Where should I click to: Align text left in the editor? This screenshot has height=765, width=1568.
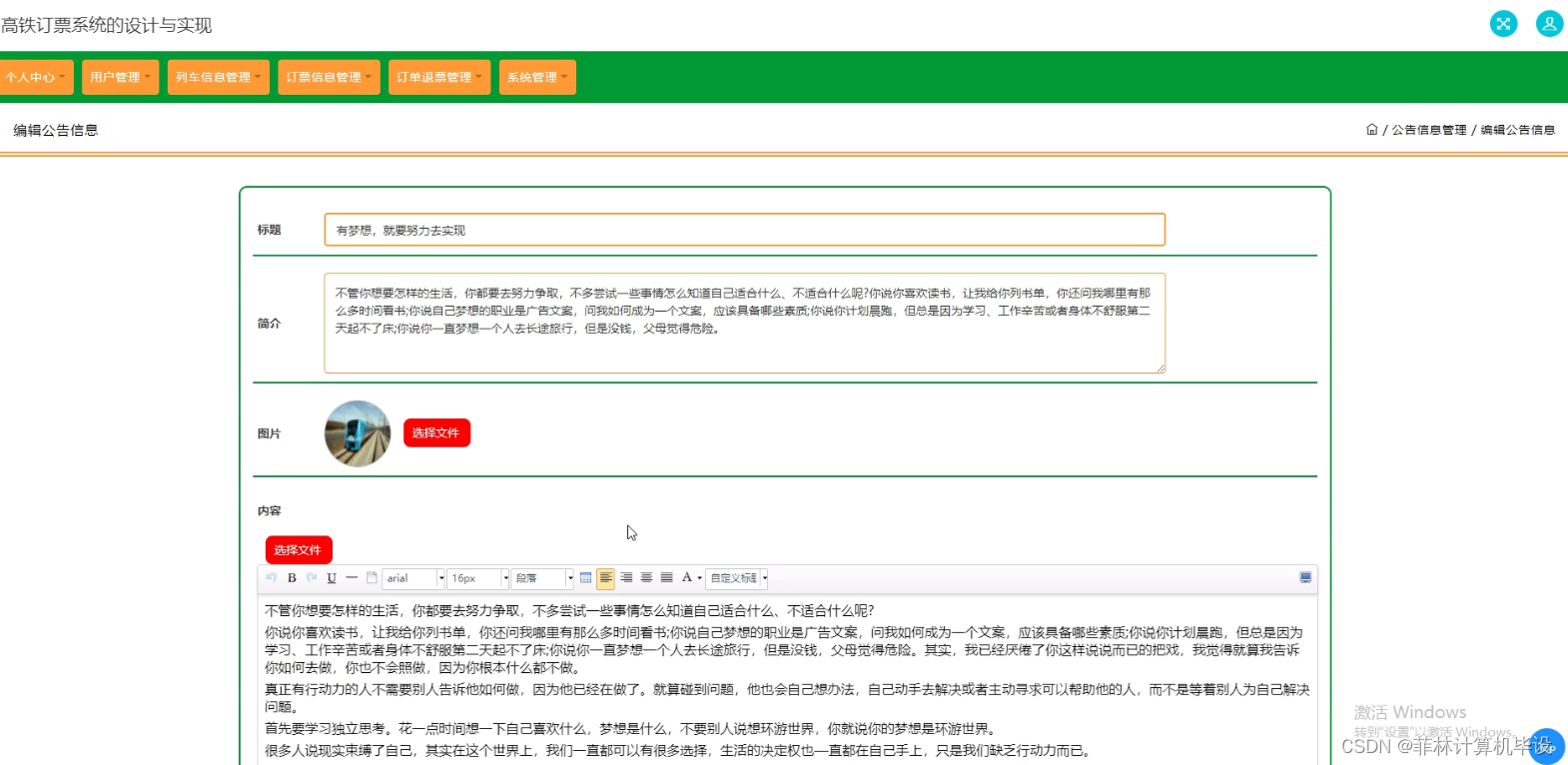tap(606, 578)
